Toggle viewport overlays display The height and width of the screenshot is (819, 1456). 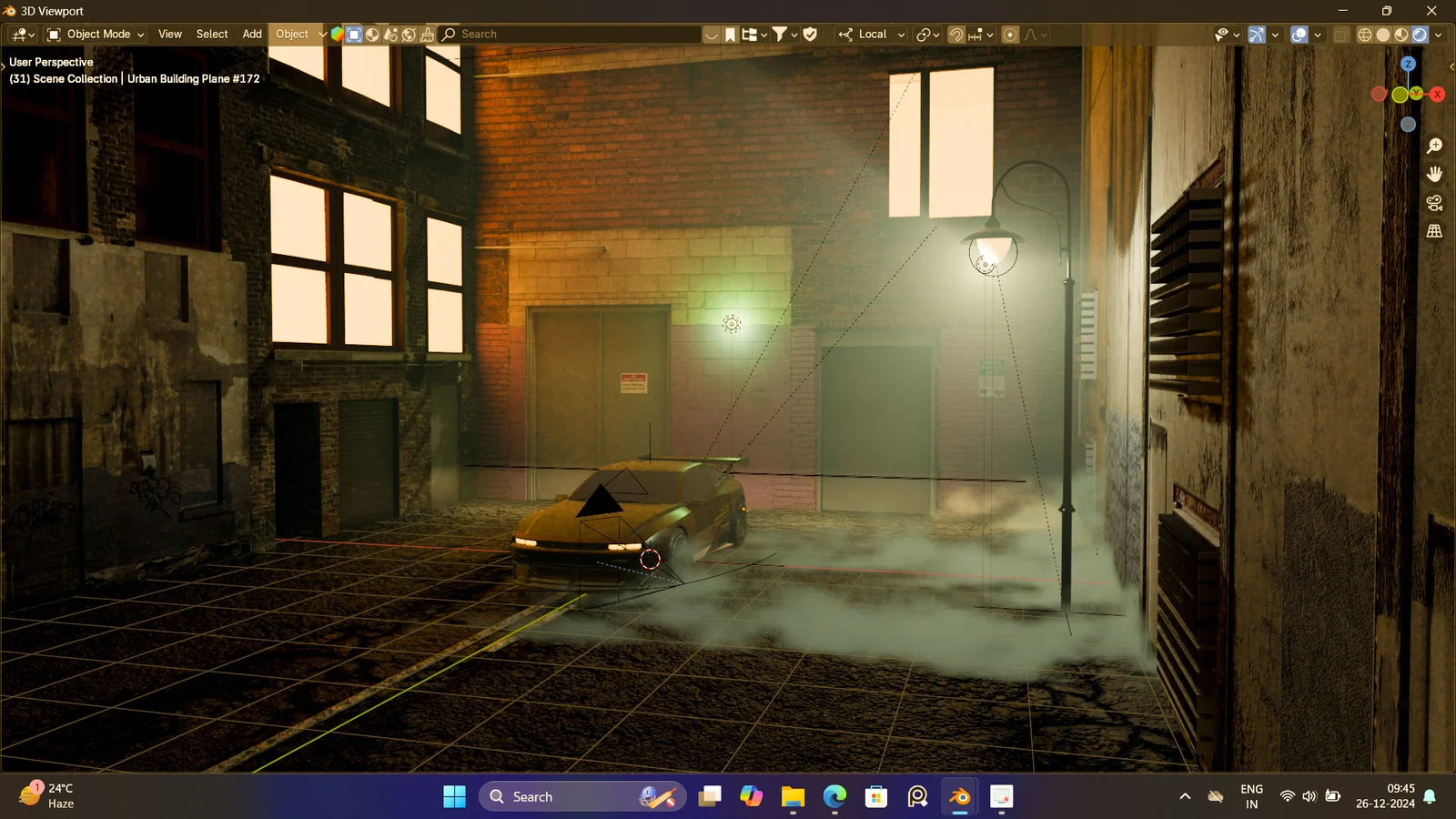pyautogui.click(x=1299, y=35)
